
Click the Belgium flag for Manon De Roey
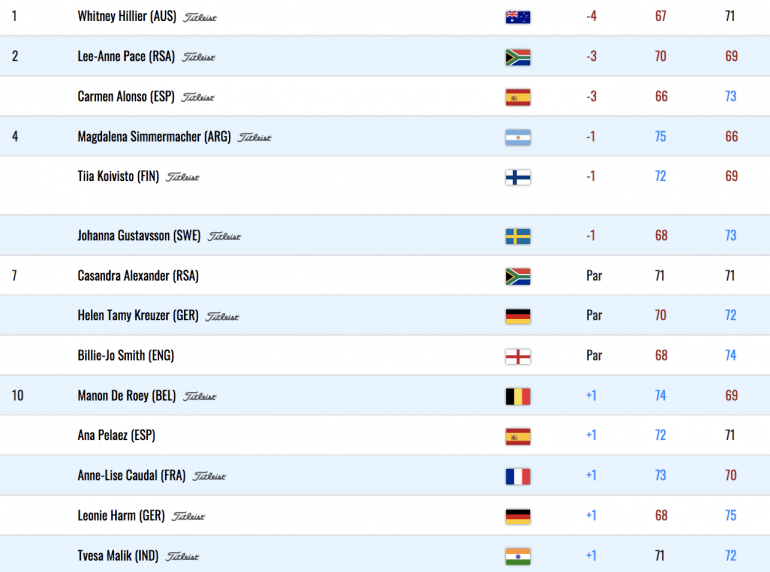[518, 396]
